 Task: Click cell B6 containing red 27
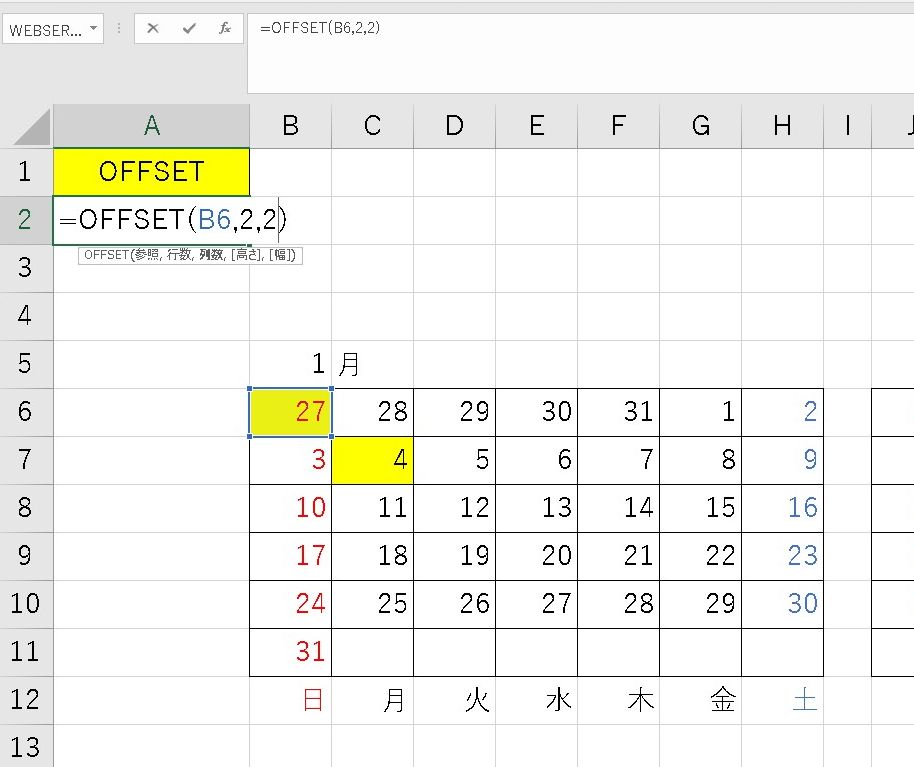coord(290,412)
